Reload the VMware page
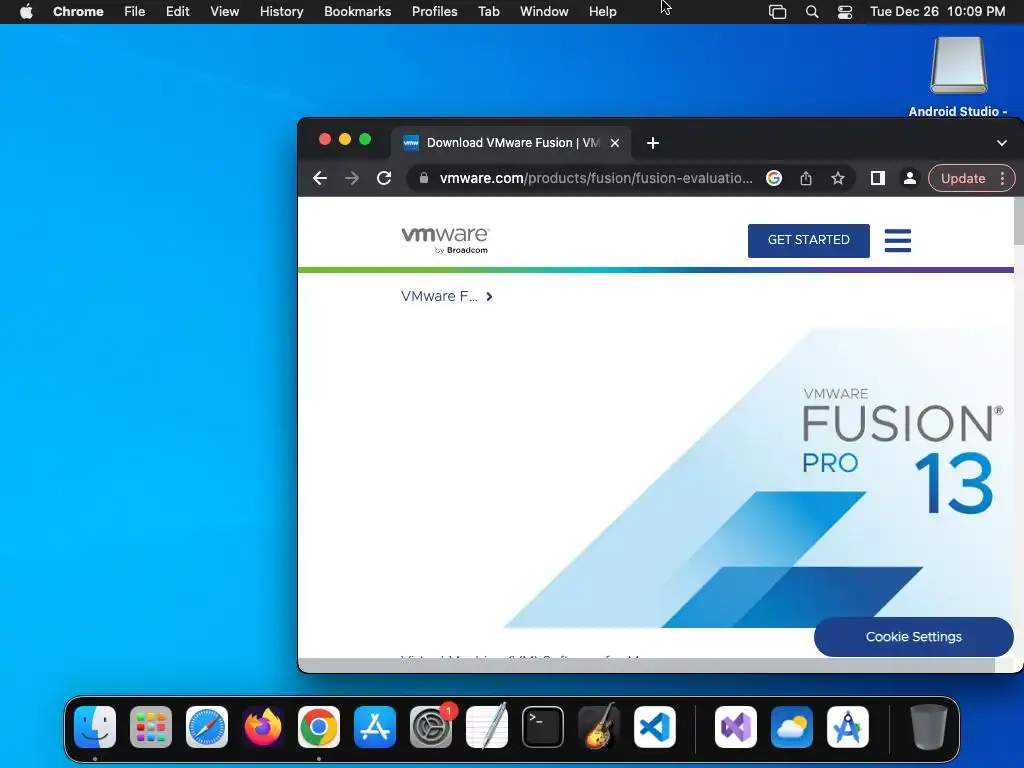 384,178
